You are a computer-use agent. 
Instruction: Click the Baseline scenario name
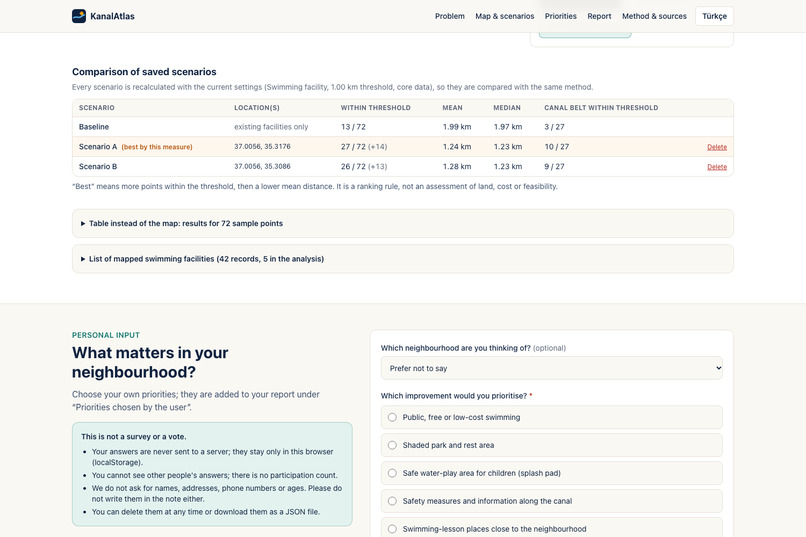[94, 127]
